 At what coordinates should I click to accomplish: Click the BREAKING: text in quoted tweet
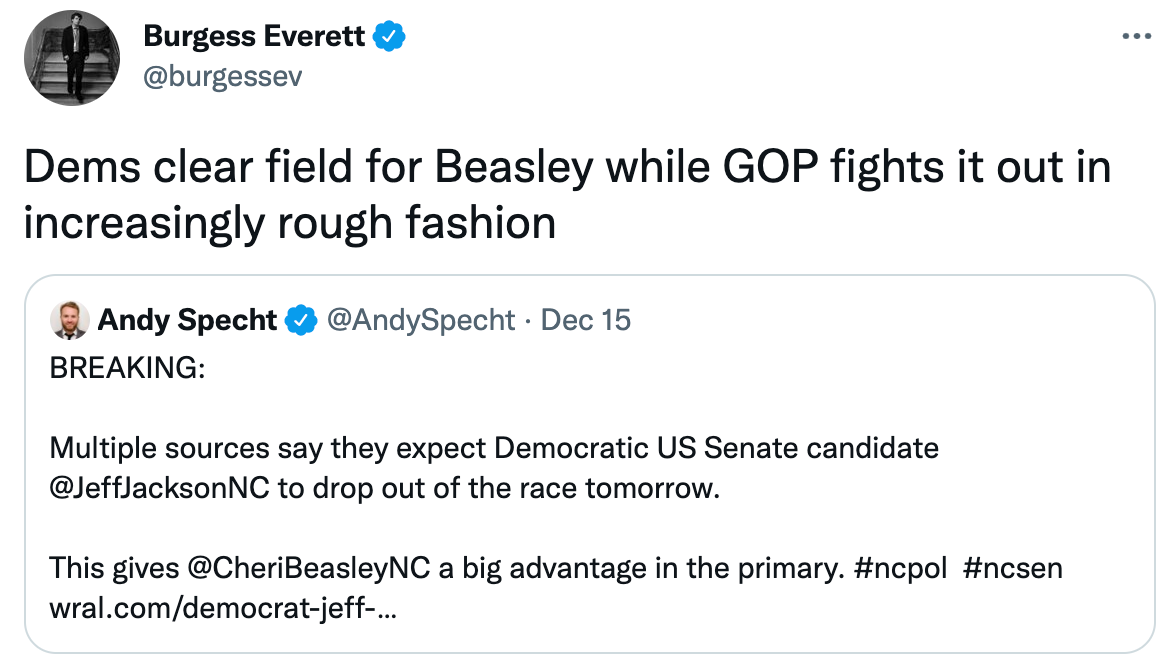tap(127, 368)
